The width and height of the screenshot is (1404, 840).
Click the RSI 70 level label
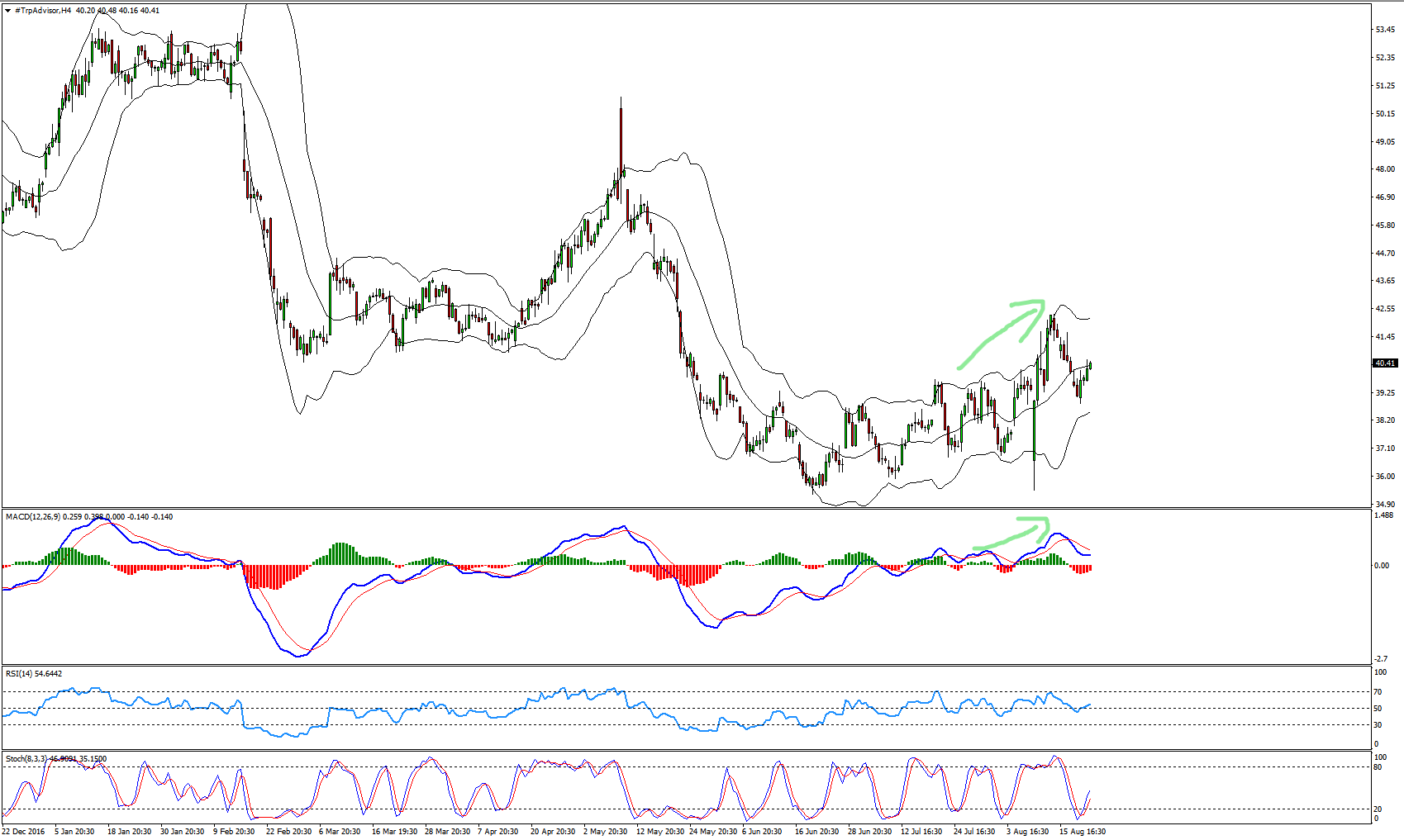point(1378,692)
